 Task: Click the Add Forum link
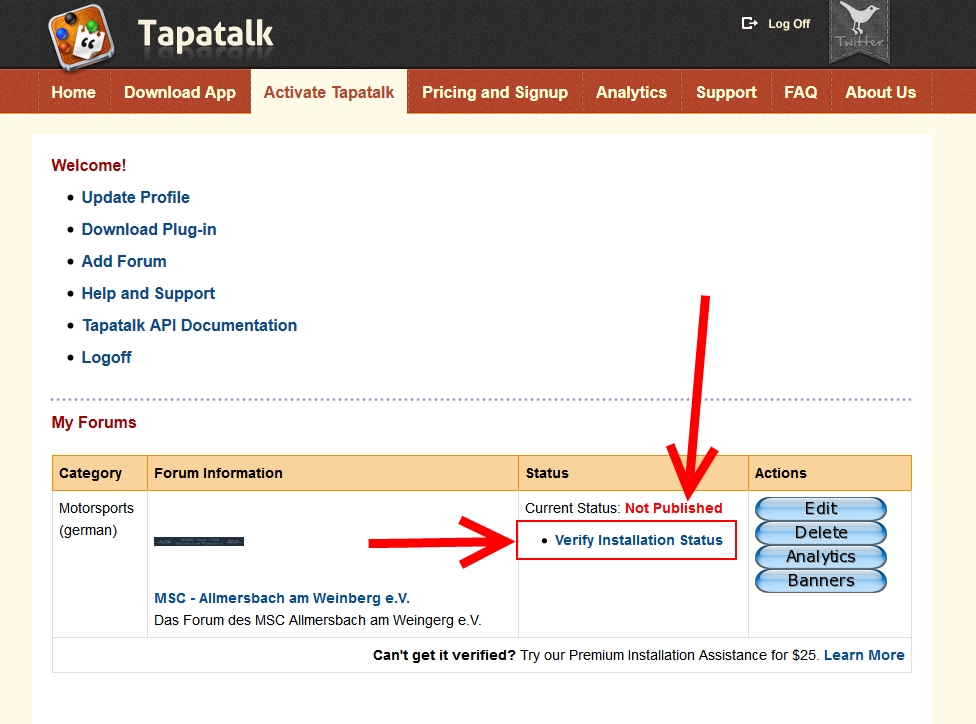[x=124, y=261]
